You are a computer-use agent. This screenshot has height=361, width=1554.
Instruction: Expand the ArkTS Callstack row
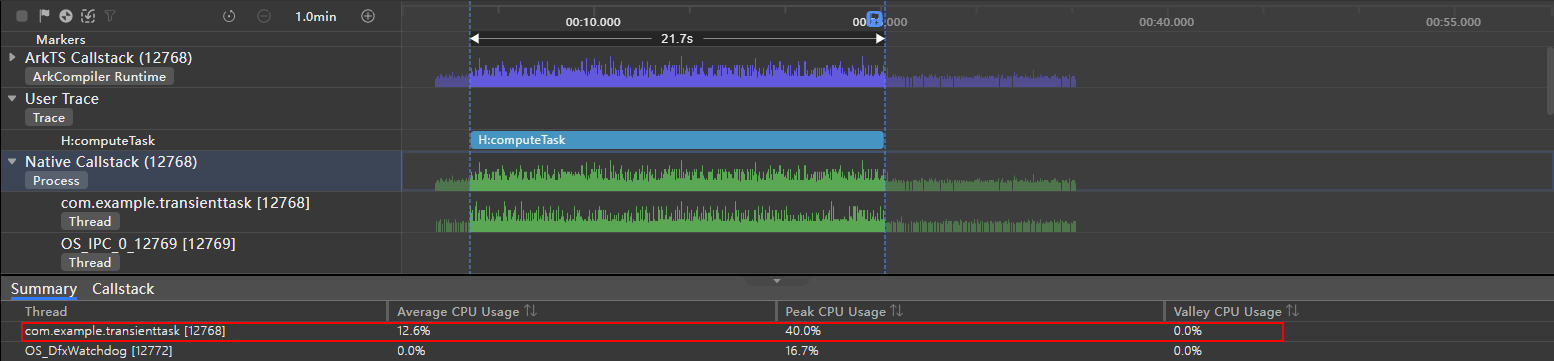[x=12, y=57]
